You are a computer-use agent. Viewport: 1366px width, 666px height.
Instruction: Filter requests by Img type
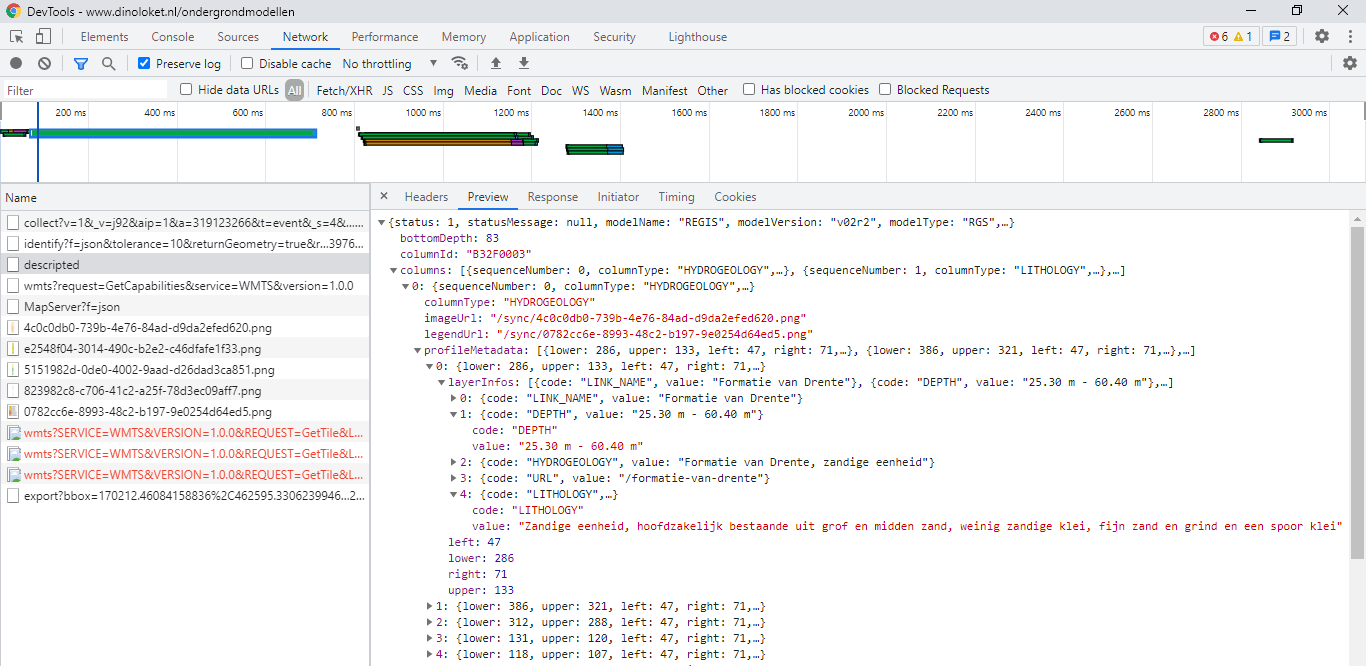443,90
